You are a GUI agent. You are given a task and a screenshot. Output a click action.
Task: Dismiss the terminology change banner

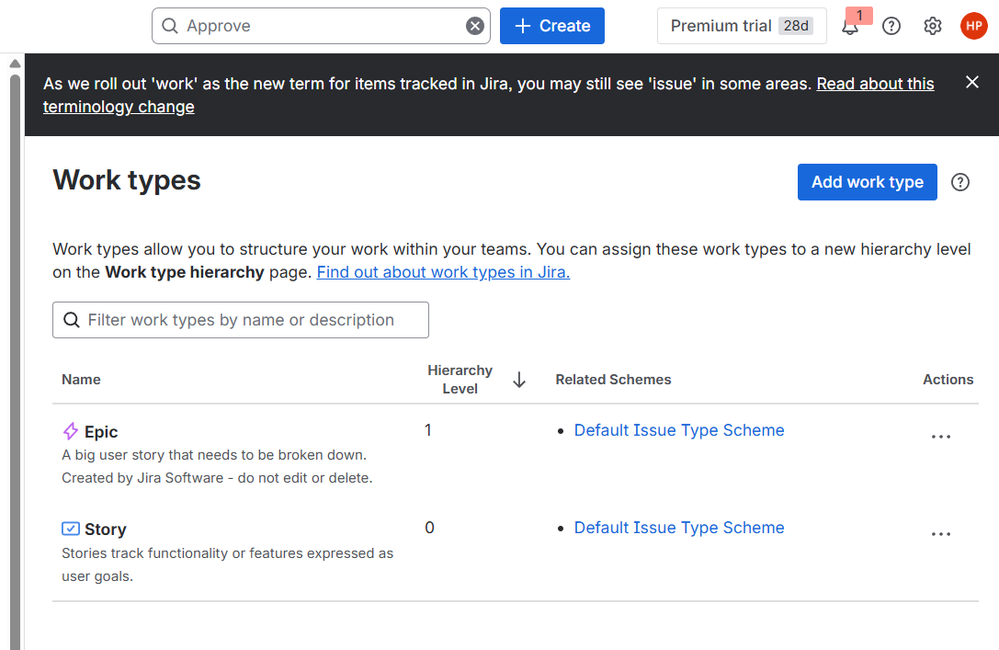click(x=972, y=82)
